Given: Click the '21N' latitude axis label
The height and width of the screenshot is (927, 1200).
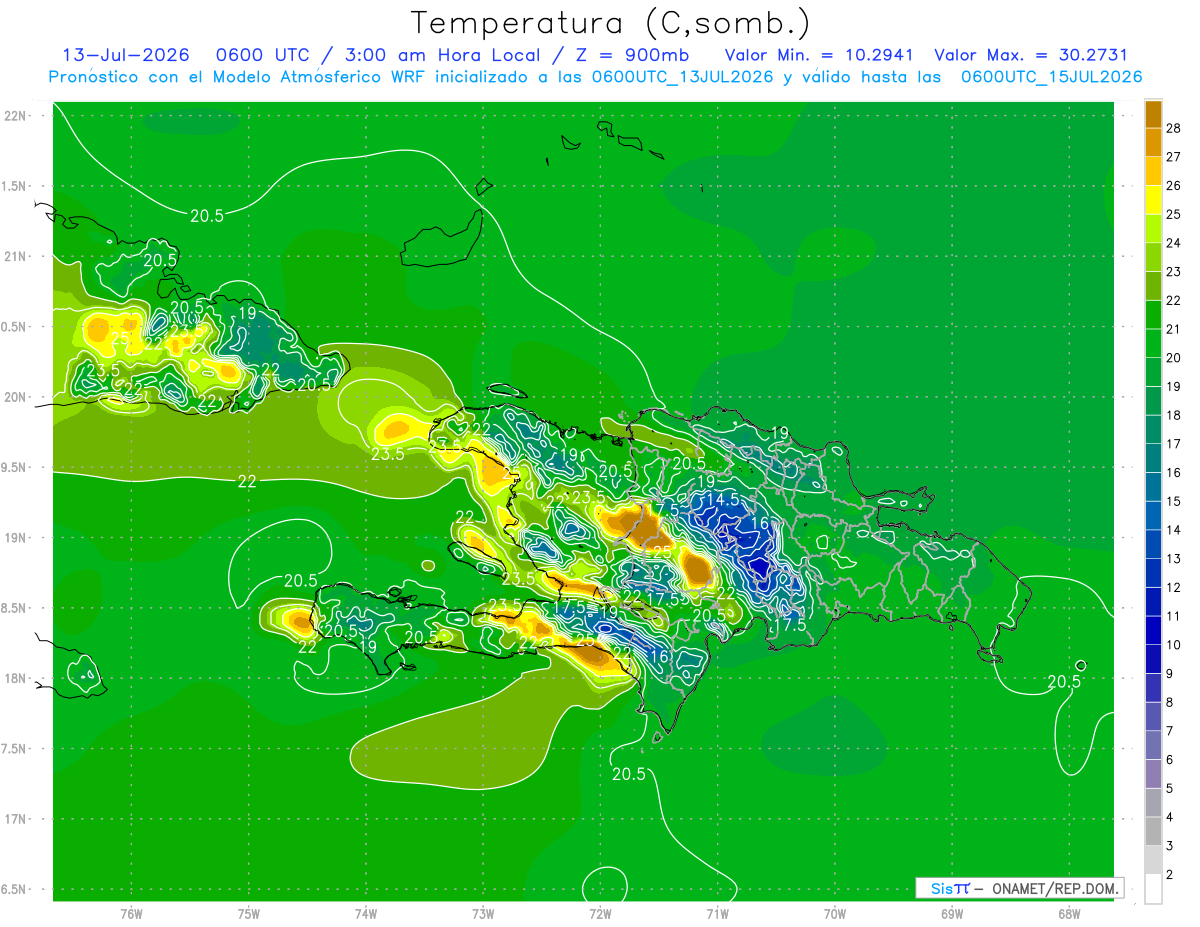Looking at the screenshot, I should pyautogui.click(x=17, y=256).
